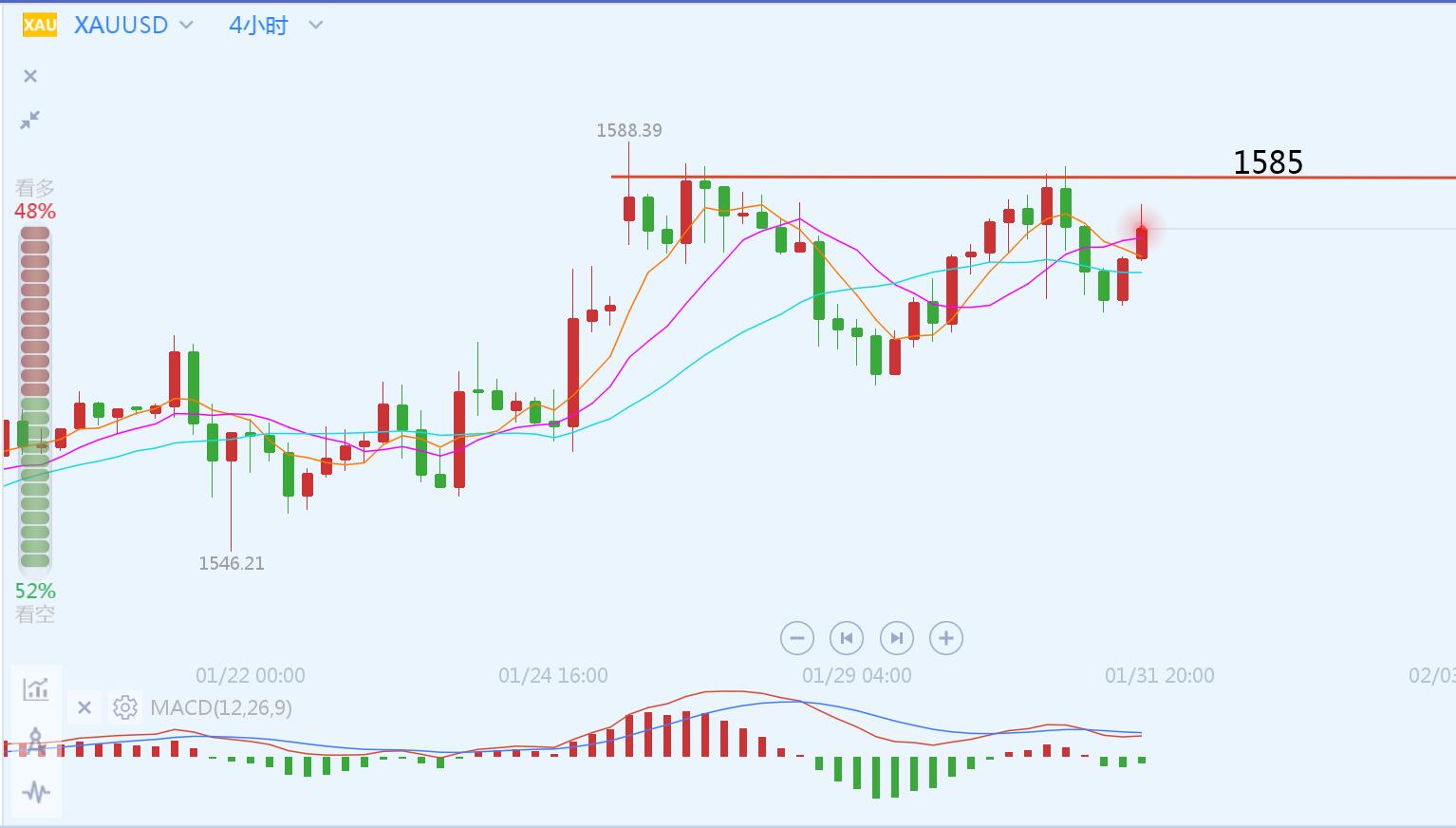Click the collapse chart arrows icon

pyautogui.click(x=30, y=120)
